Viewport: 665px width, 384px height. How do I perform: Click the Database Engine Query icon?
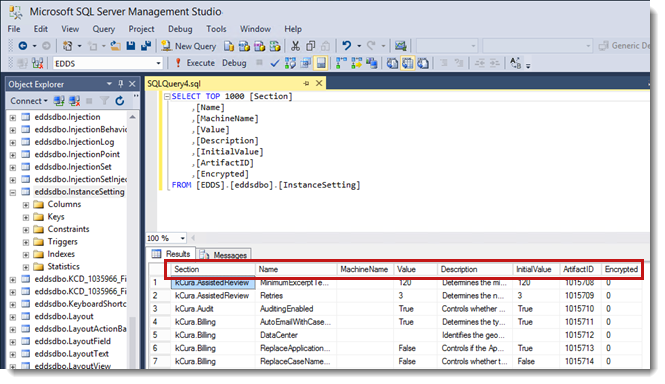tap(229, 46)
